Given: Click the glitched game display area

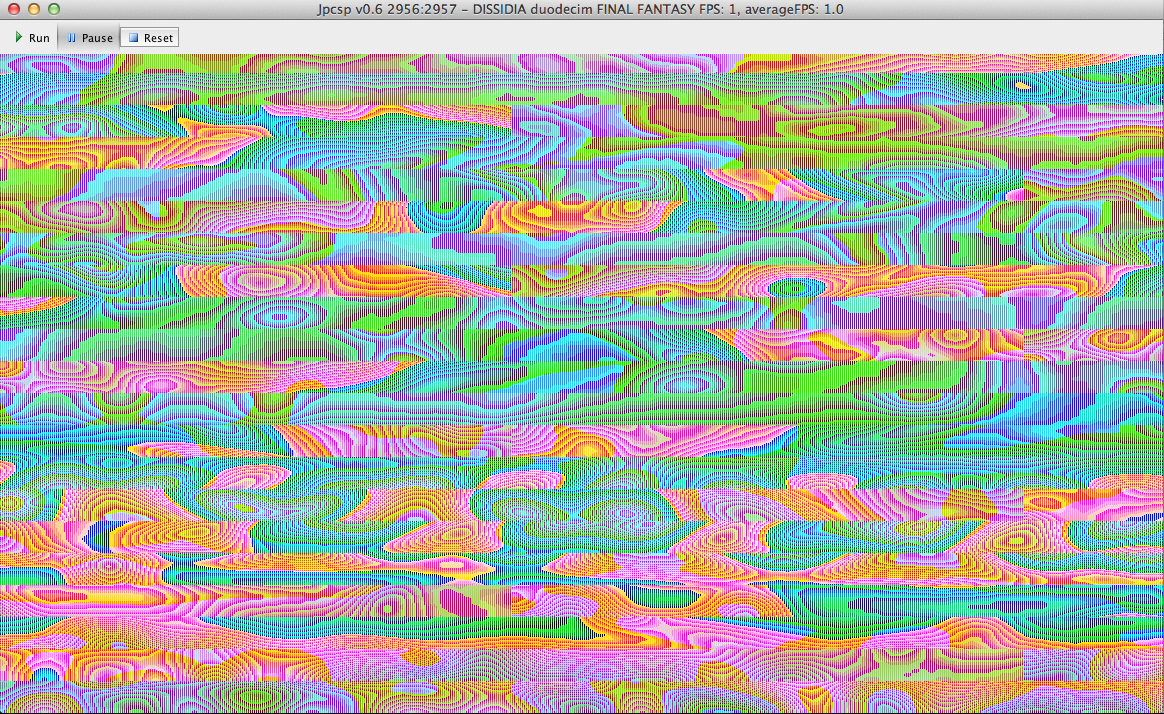Looking at the screenshot, I should [x=582, y=383].
